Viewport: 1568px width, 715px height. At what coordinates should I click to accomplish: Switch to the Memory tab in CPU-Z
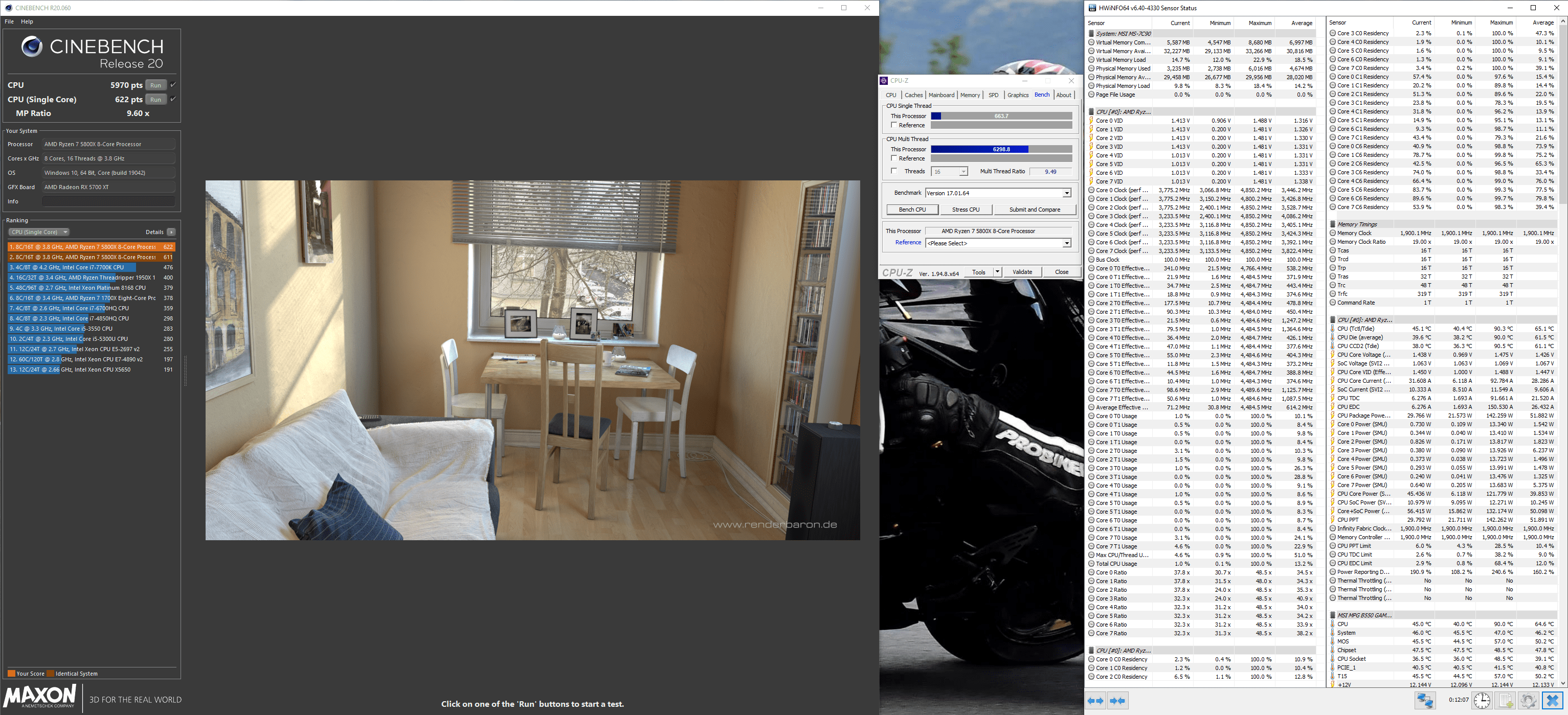[970, 95]
